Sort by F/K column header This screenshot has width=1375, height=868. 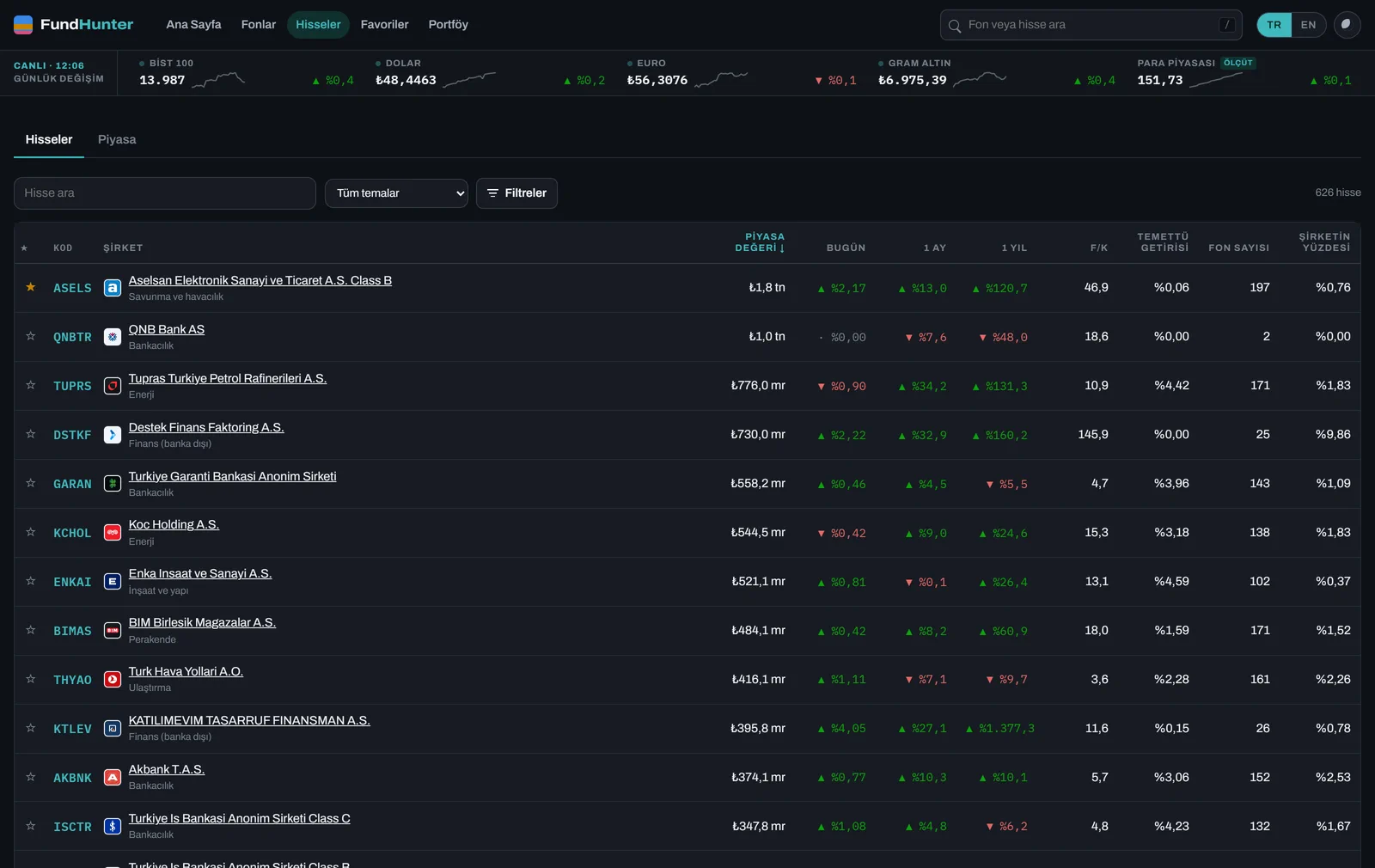[x=1099, y=248]
